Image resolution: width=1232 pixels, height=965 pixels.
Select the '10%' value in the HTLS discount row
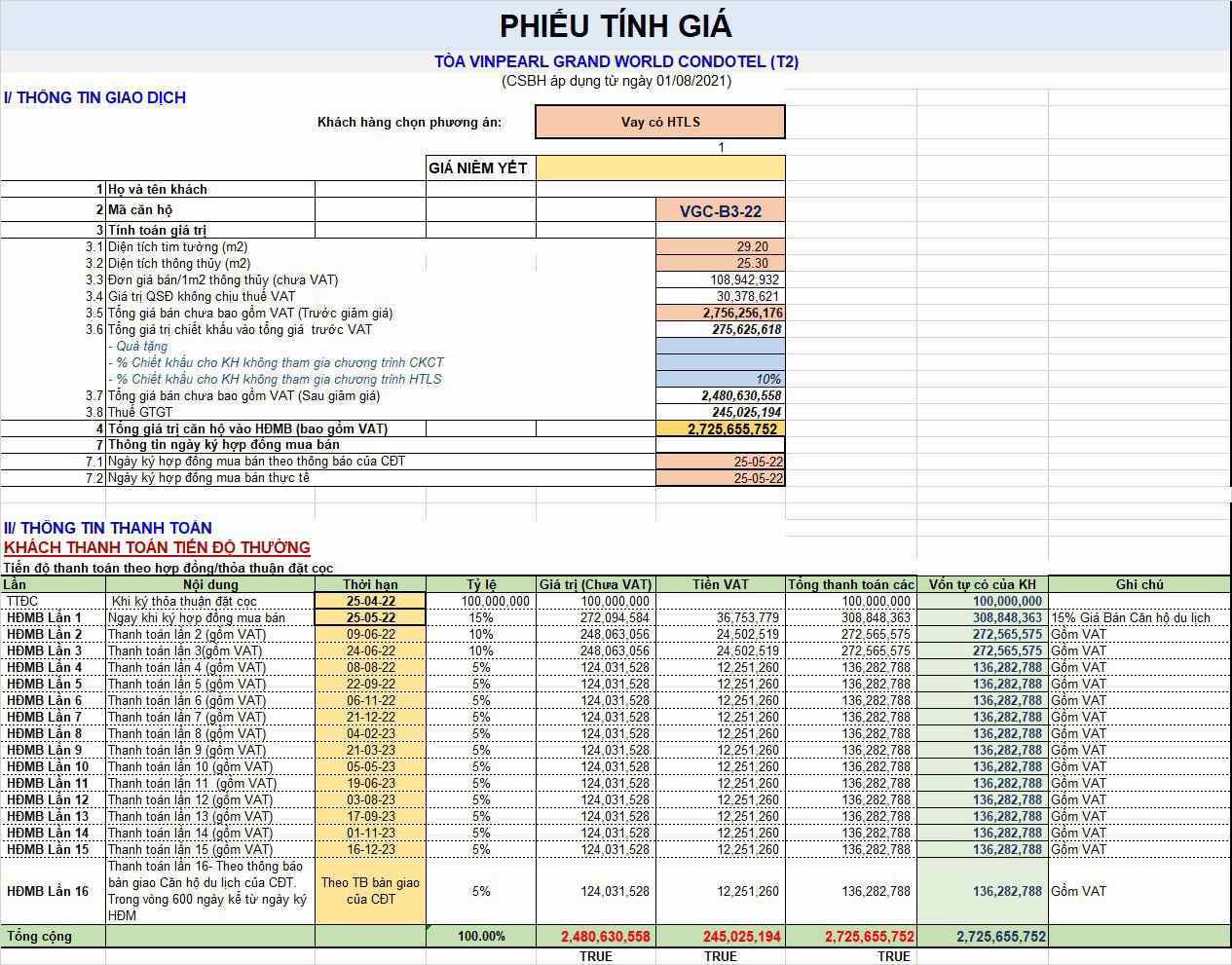pyautogui.click(x=720, y=380)
